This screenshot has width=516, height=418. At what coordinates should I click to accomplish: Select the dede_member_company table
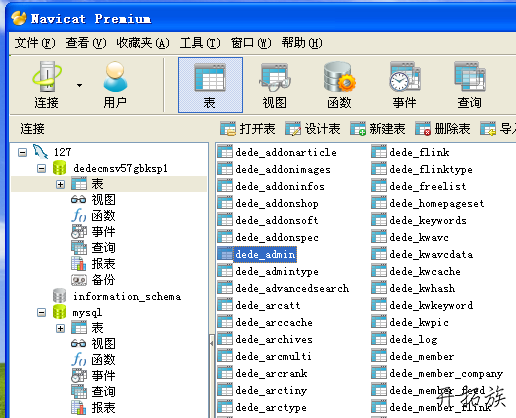click(x=446, y=373)
